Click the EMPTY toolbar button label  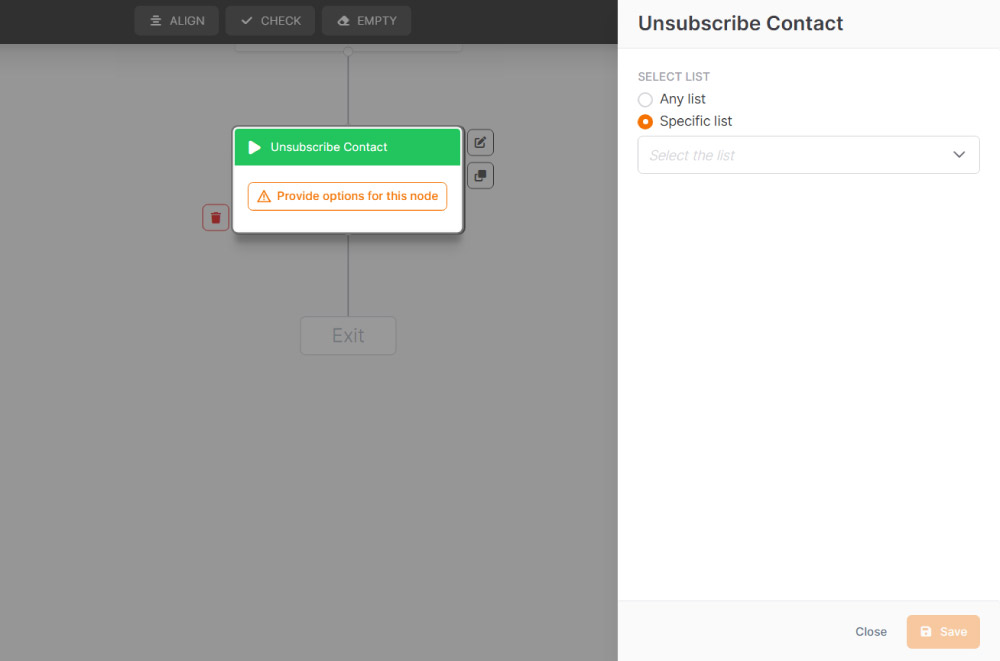point(377,21)
